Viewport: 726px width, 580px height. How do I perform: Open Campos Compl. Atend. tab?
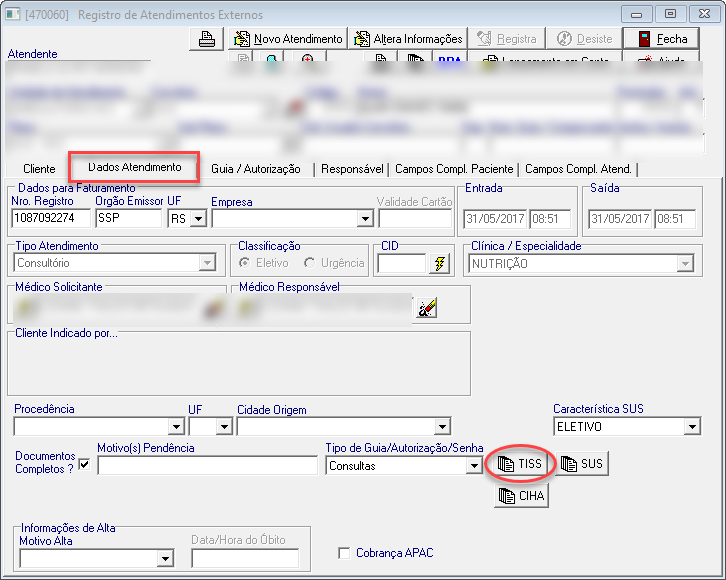578,169
